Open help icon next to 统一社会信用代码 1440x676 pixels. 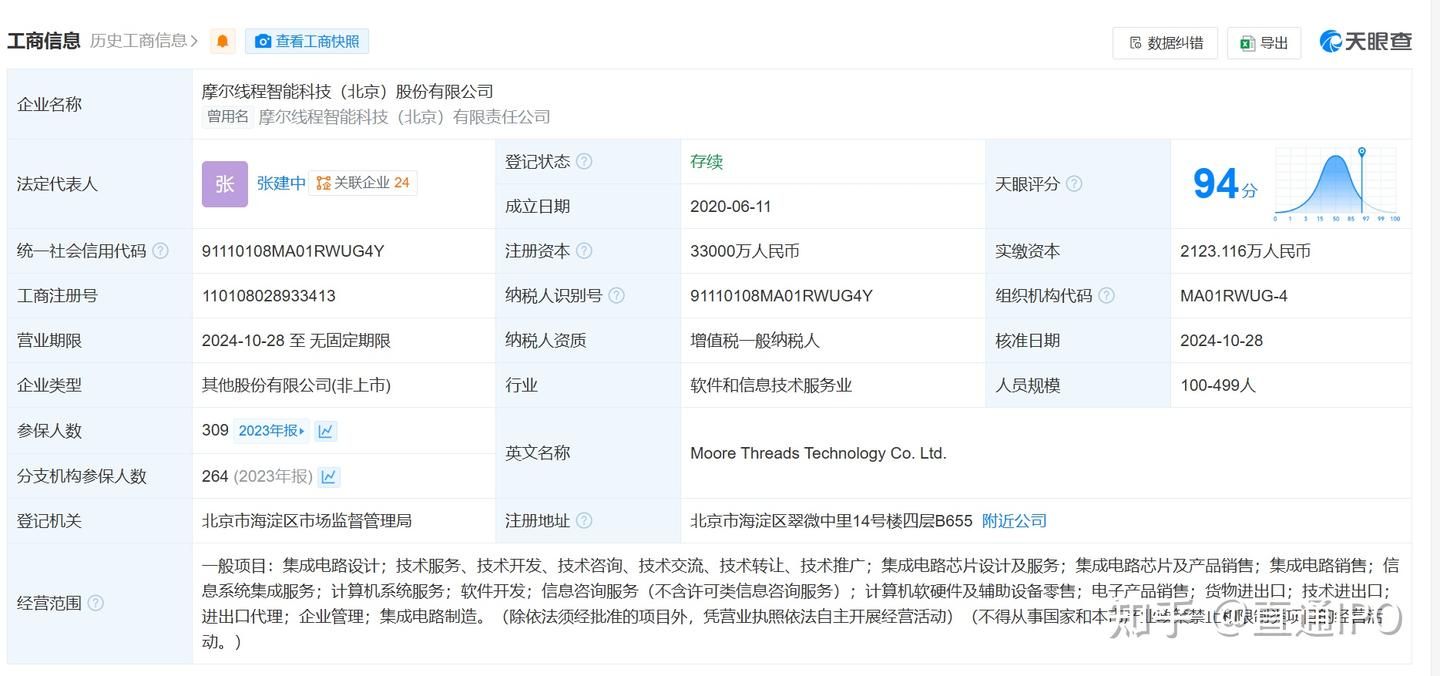pos(160,251)
